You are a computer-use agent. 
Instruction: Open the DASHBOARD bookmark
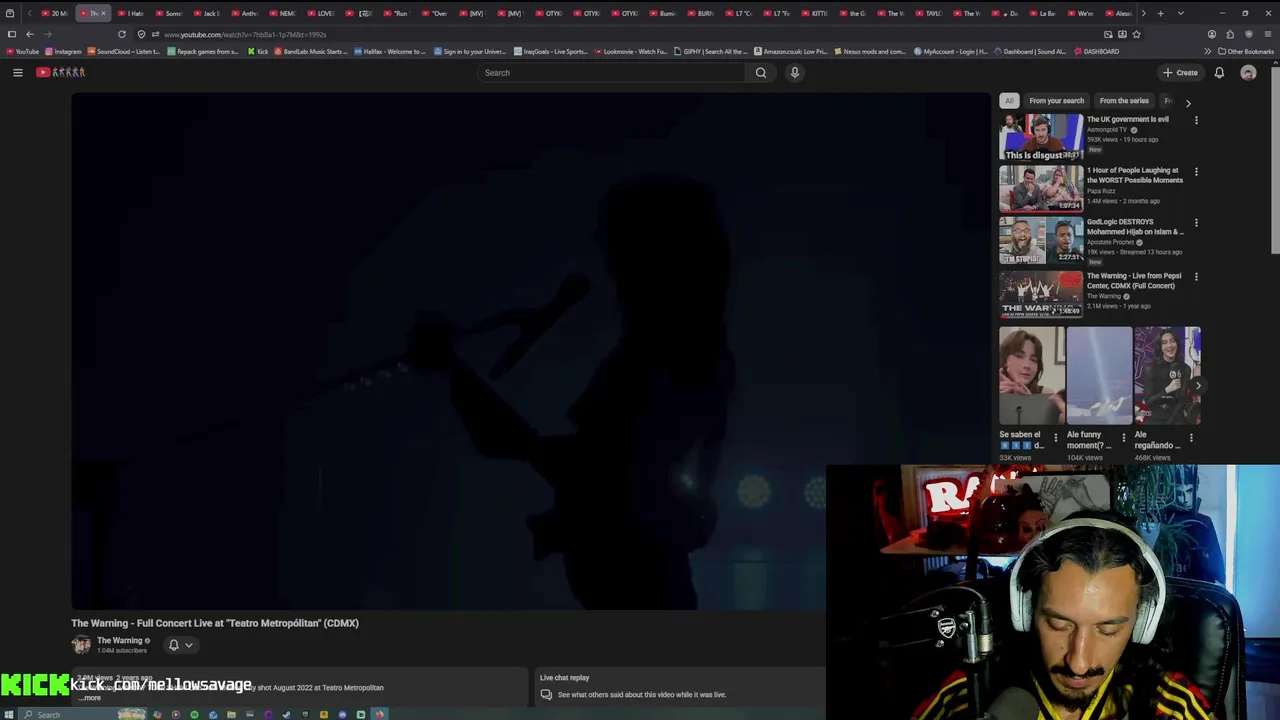coord(1096,51)
